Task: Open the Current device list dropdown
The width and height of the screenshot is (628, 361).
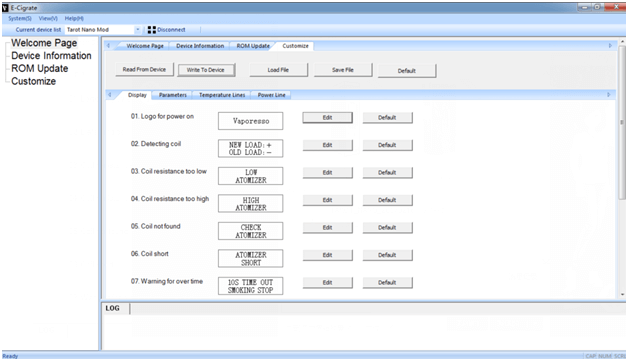Action: (x=137, y=30)
